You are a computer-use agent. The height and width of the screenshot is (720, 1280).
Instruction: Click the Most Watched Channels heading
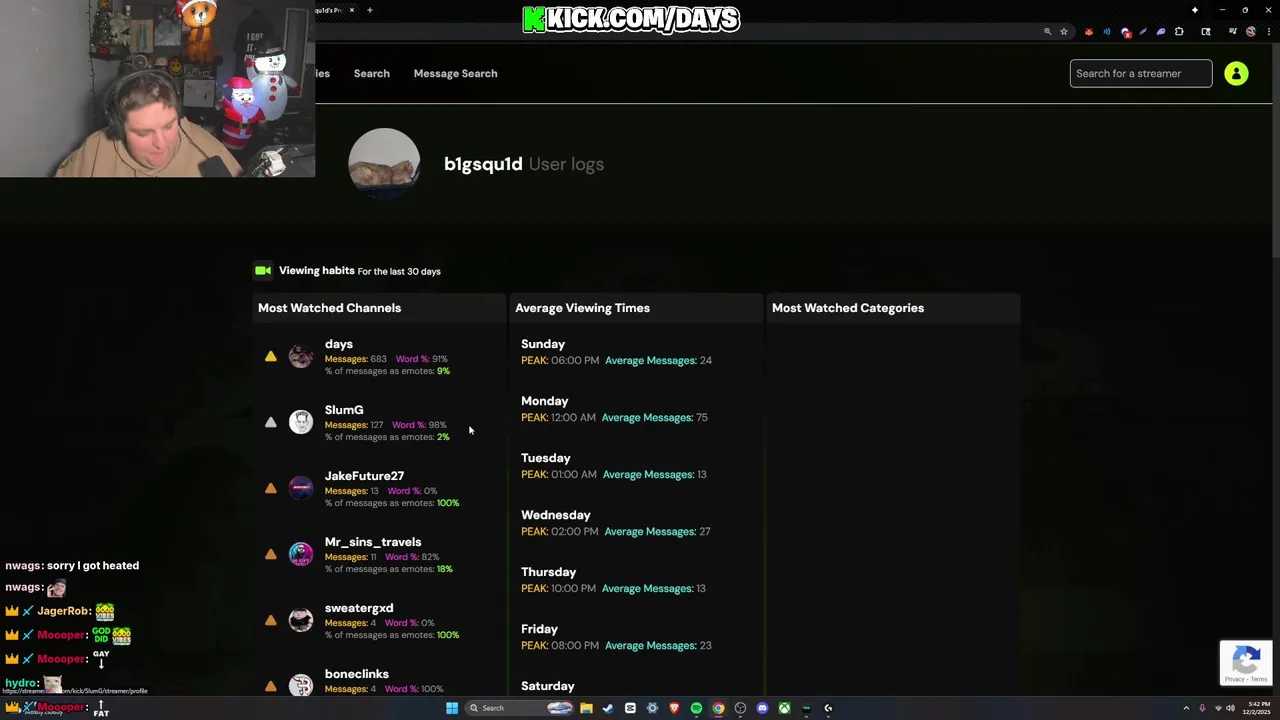[x=329, y=308]
